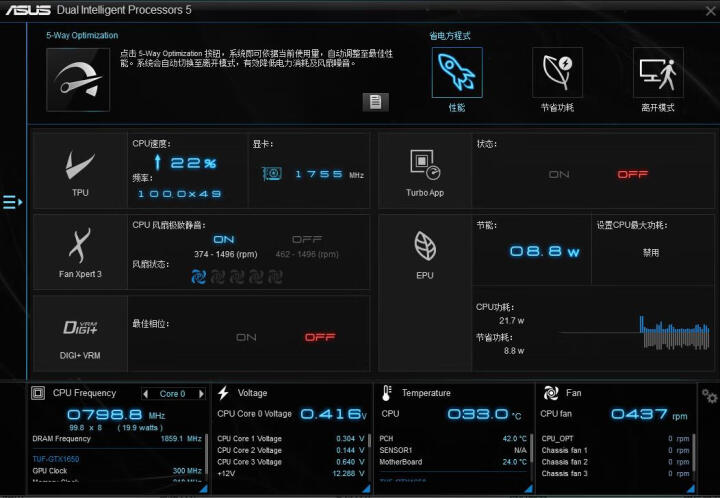Image resolution: width=720 pixels, height=498 pixels.
Task: Click the CPU temperature 033.0 °C readout
Action: click(484, 414)
